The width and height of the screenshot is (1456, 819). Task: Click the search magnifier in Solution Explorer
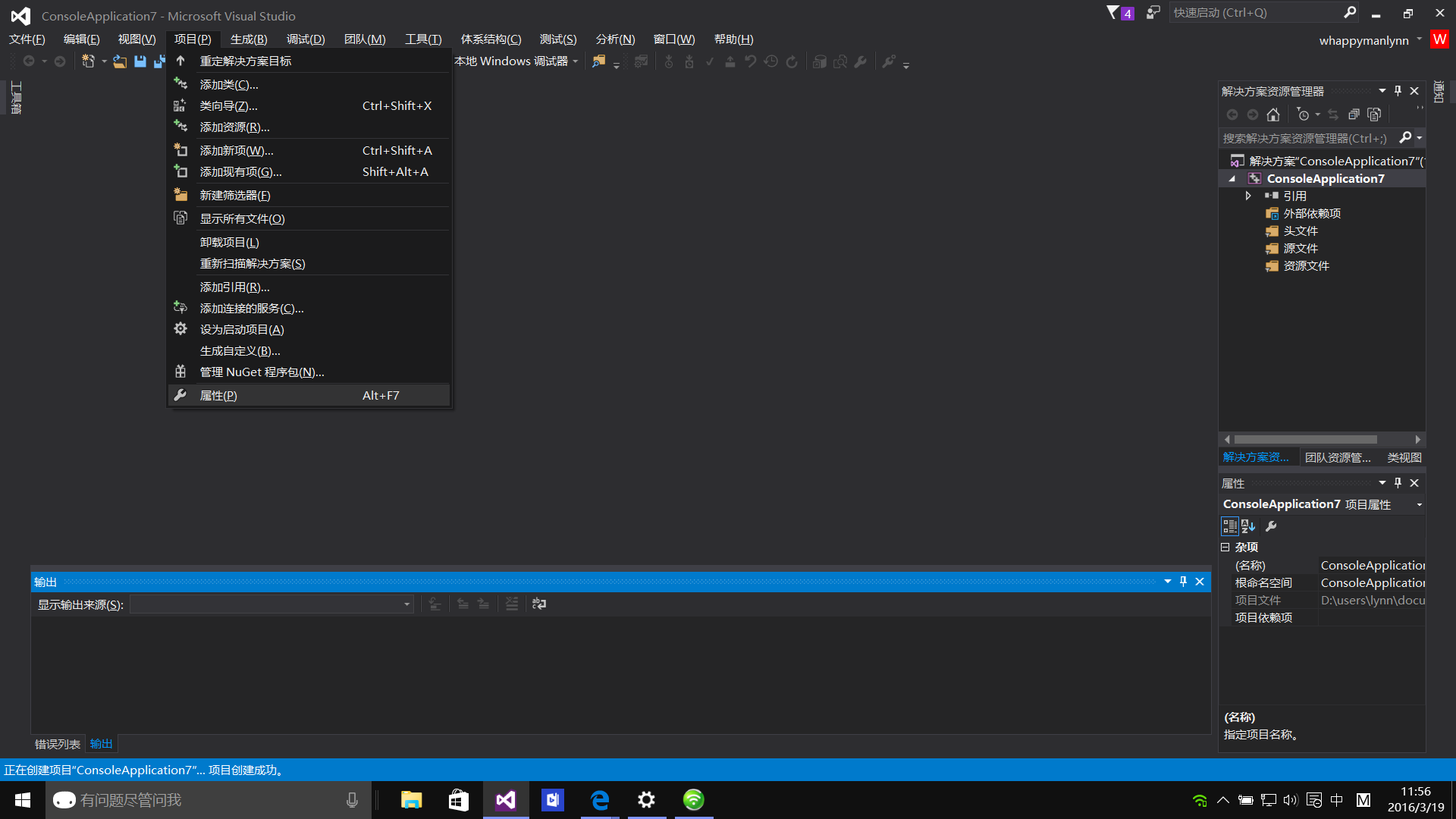click(x=1405, y=137)
